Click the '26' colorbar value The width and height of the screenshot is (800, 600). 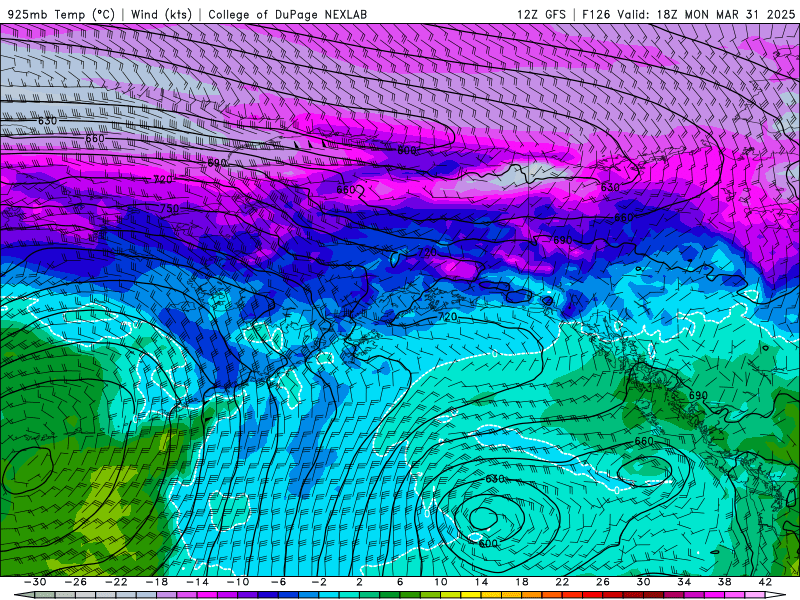[x=603, y=582]
